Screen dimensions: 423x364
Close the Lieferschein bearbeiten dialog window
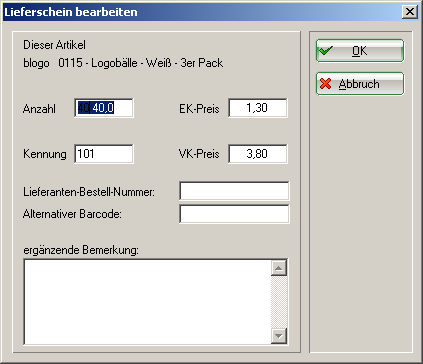point(410,12)
